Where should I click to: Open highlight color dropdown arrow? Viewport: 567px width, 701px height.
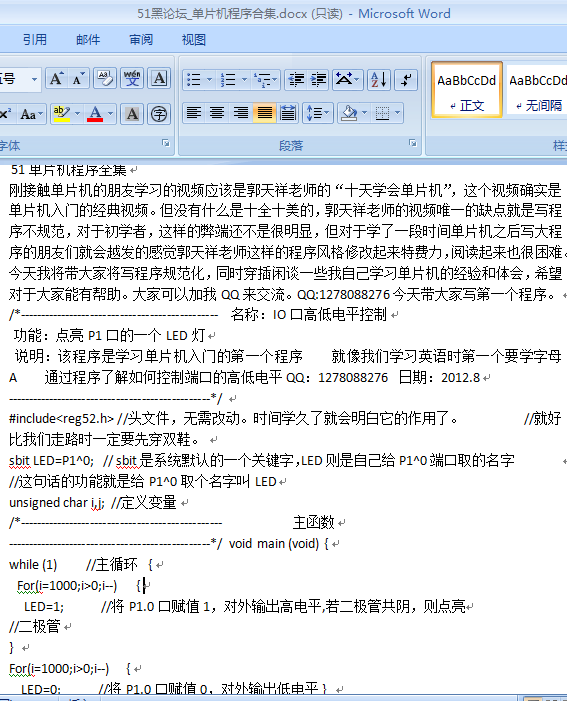(x=78, y=114)
